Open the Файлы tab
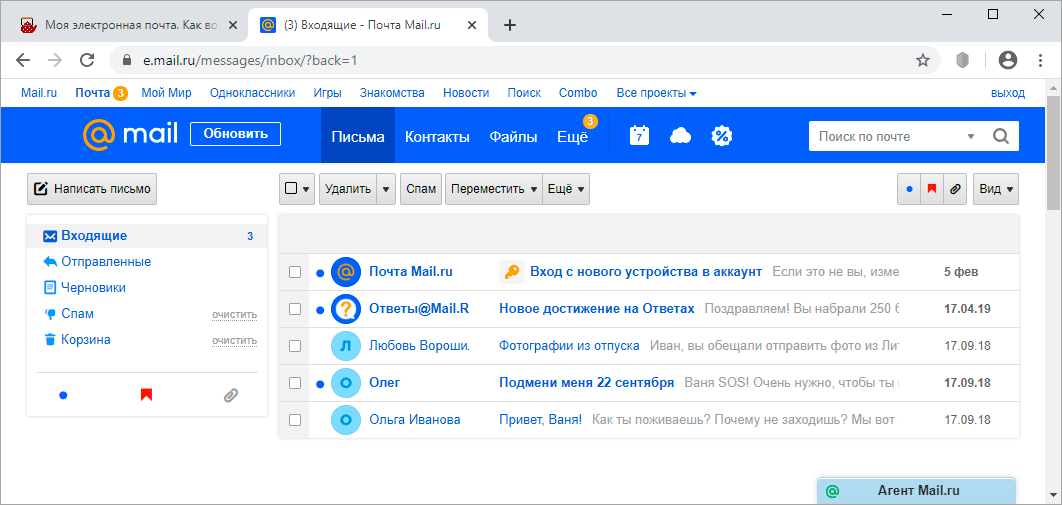 pyautogui.click(x=513, y=137)
